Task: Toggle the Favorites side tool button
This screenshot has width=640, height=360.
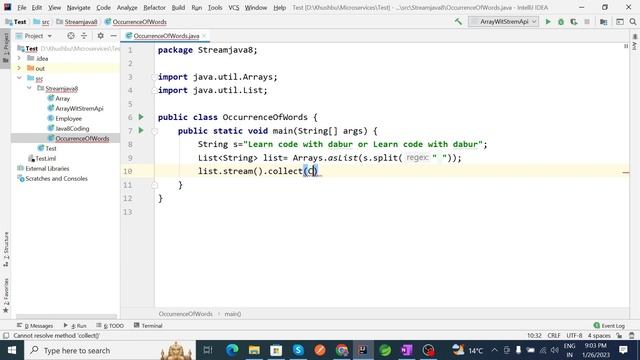Action: [x=6, y=296]
